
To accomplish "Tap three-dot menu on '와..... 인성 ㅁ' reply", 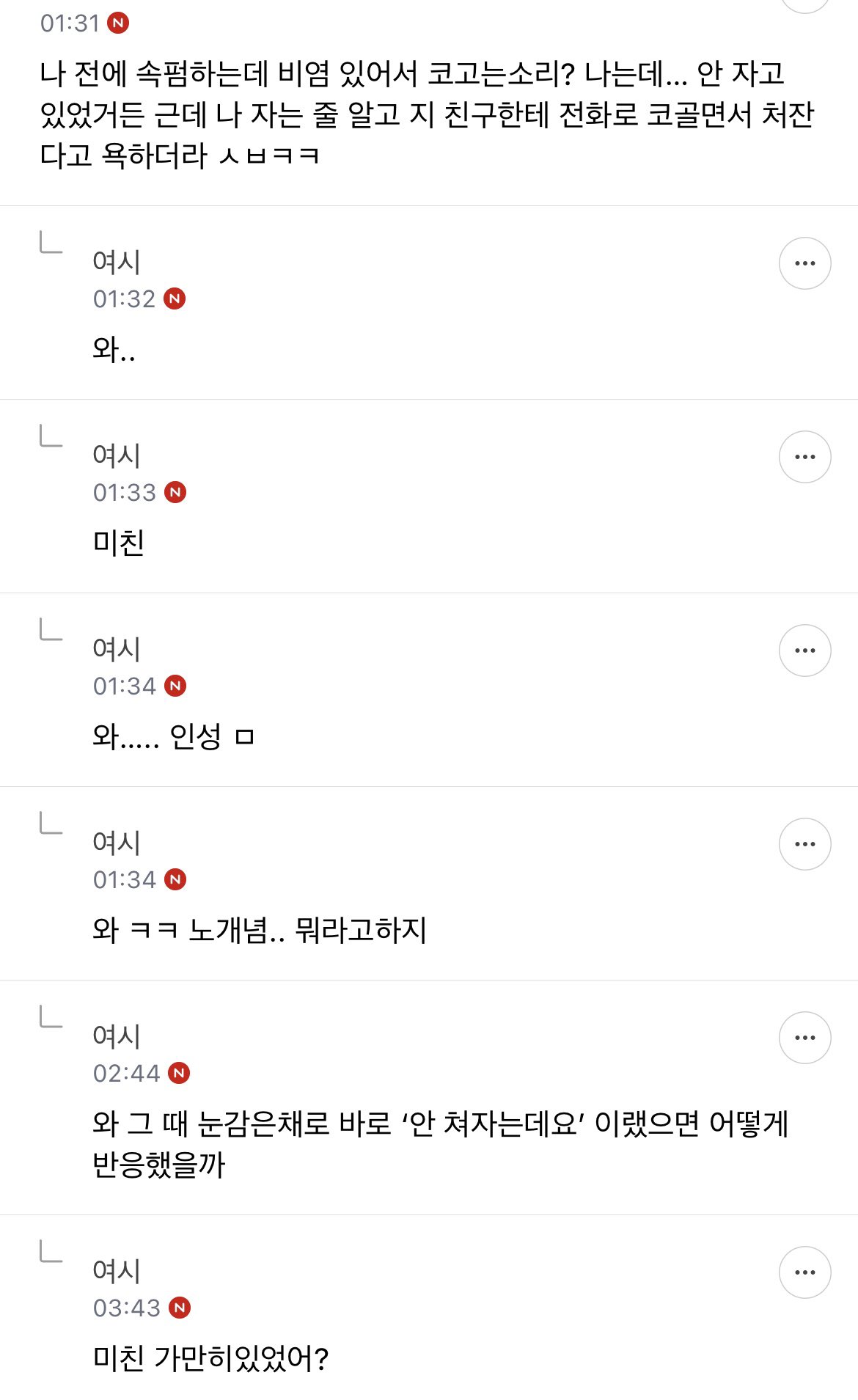I will point(804,650).
